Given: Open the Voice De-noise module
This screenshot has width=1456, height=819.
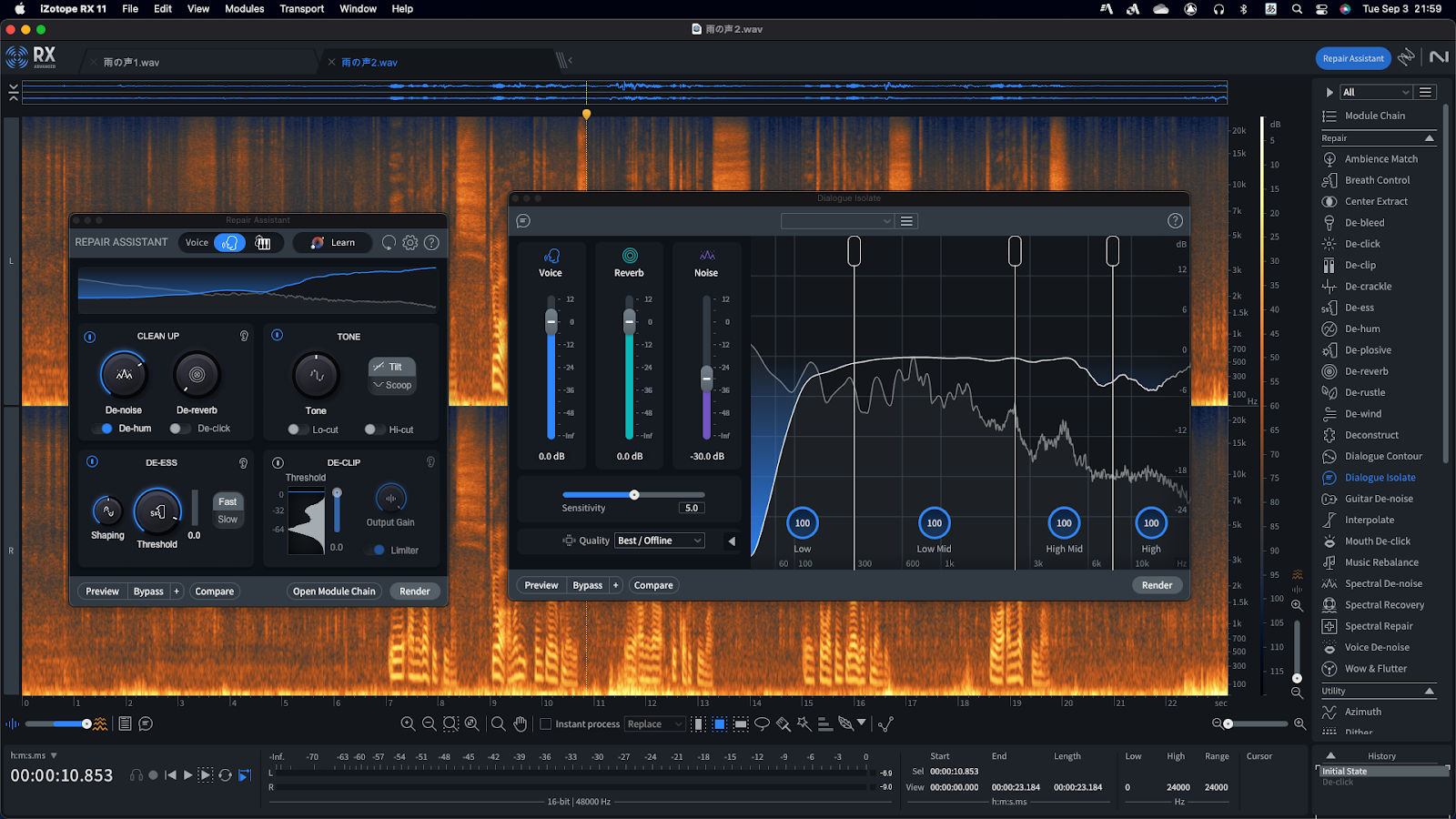Looking at the screenshot, I should click(1377, 647).
